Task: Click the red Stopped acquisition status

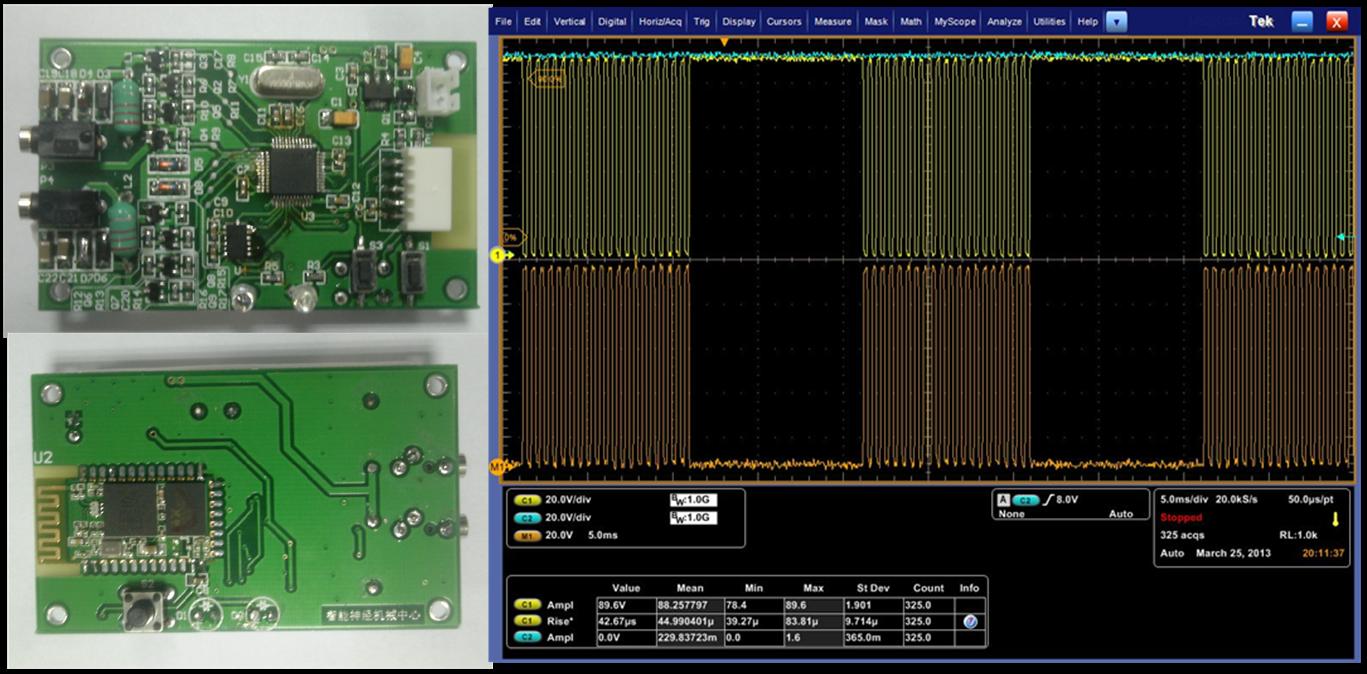Action: tap(1181, 518)
